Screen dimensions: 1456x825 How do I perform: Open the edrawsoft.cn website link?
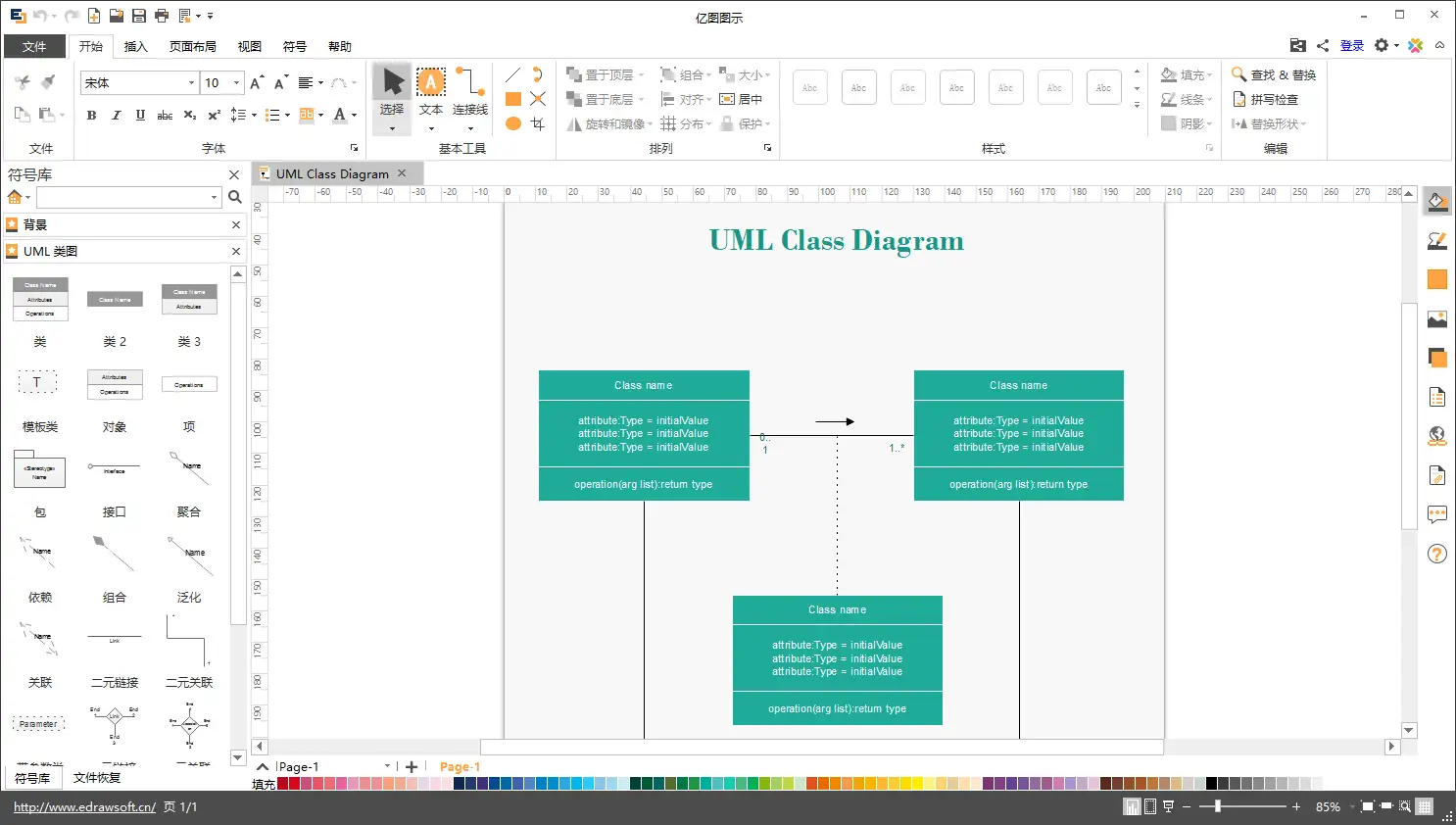(x=84, y=806)
